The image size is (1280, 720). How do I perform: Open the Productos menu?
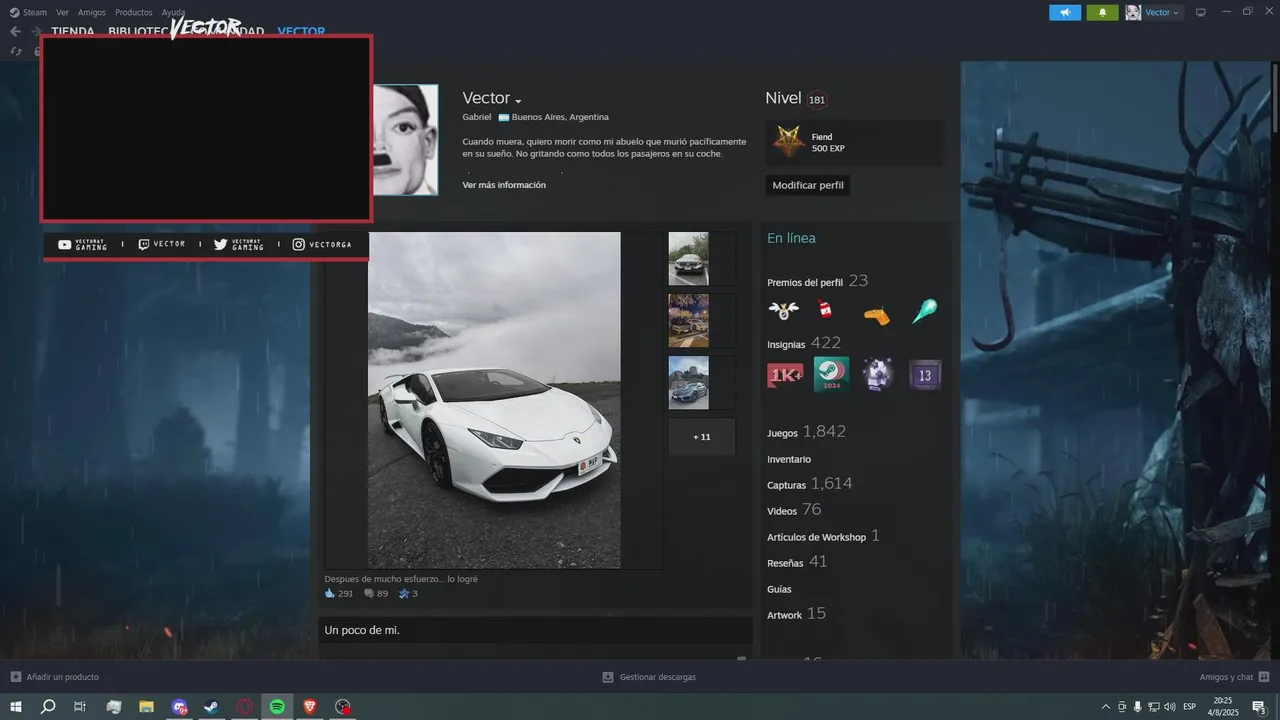pyautogui.click(x=133, y=12)
